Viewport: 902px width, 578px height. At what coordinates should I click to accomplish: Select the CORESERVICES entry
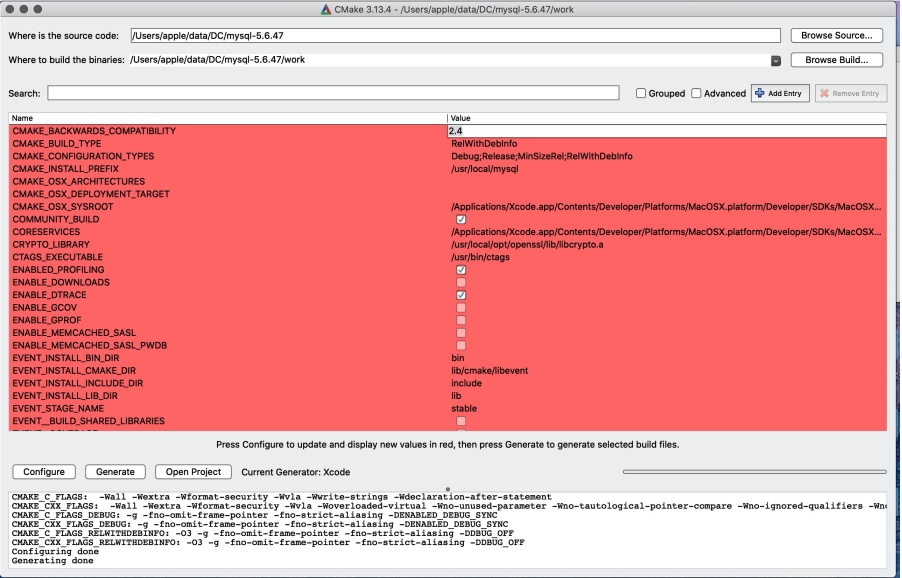[x=46, y=232]
